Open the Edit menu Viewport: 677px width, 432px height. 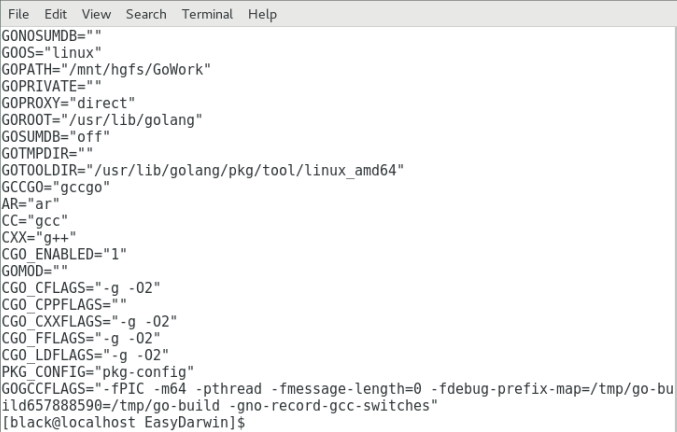[55, 15]
